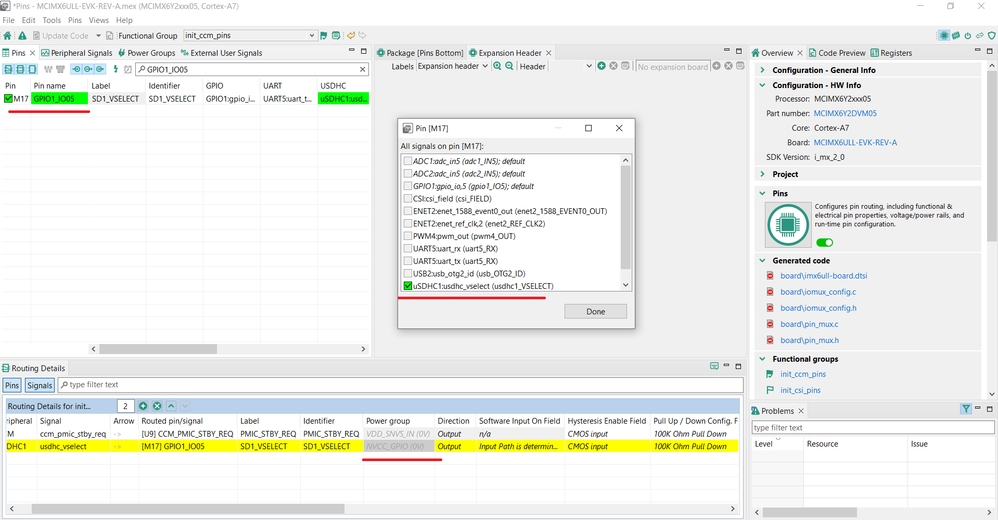The image size is (998, 520).
Task: Switch to Power Groups tab
Action: pos(146,53)
